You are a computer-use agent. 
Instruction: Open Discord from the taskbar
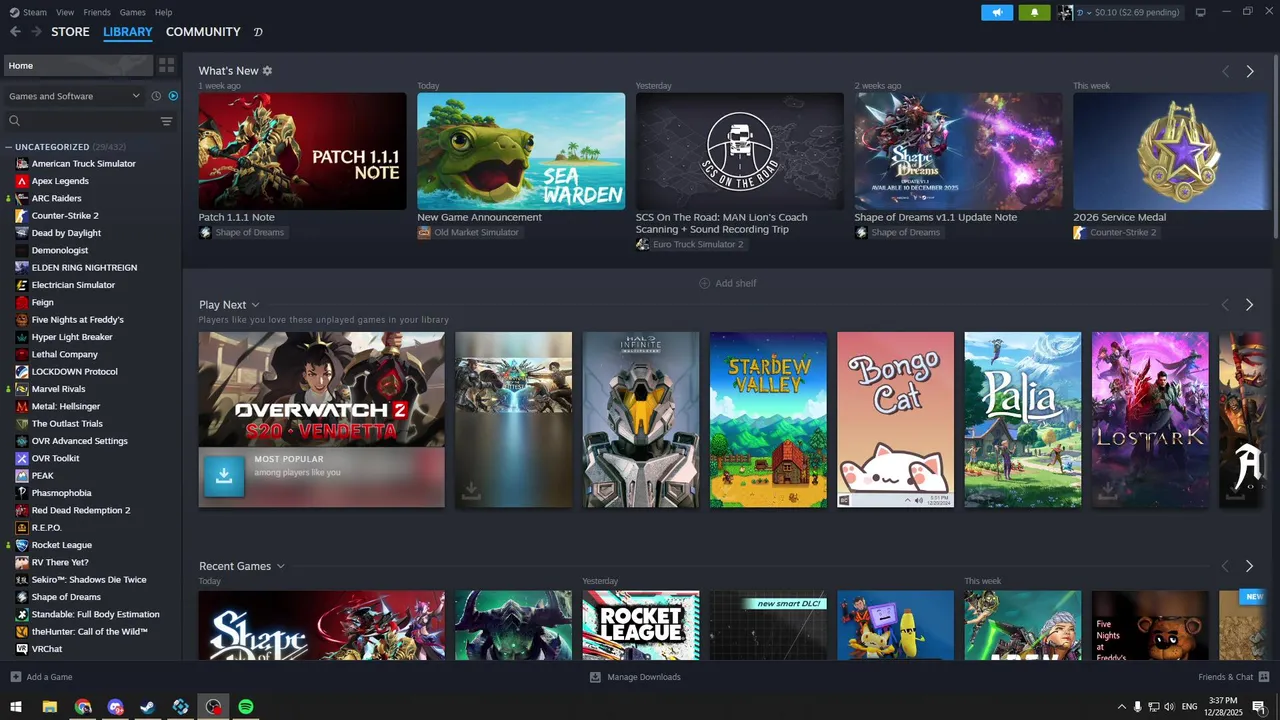[x=115, y=707]
